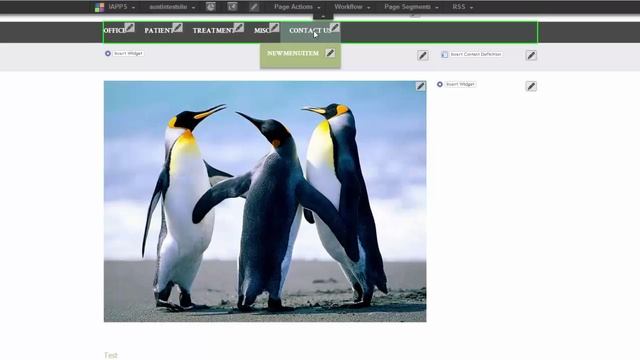
Task: Click Insert Content Definition button
Action: (476, 54)
